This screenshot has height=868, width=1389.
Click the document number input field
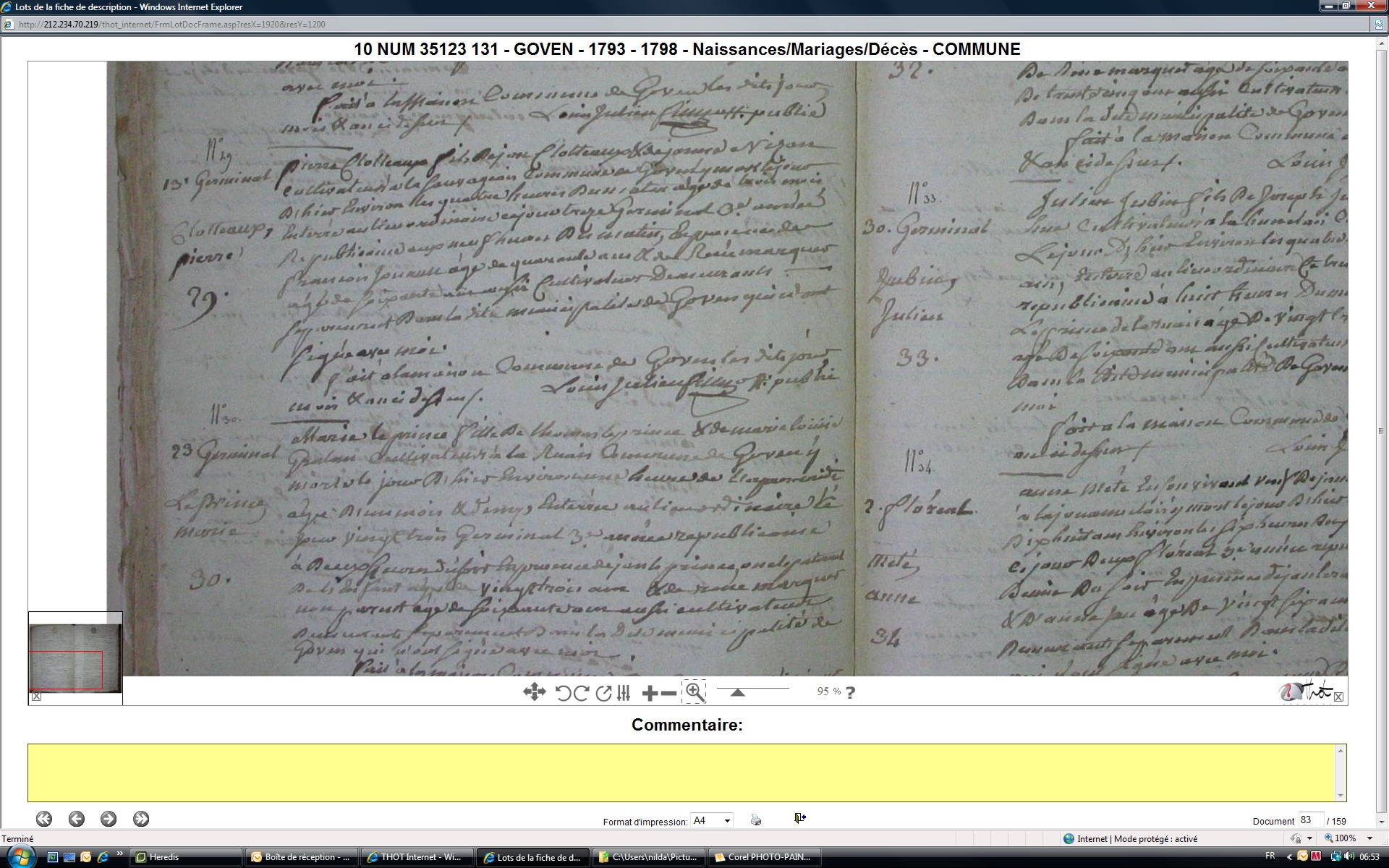coord(1310,820)
